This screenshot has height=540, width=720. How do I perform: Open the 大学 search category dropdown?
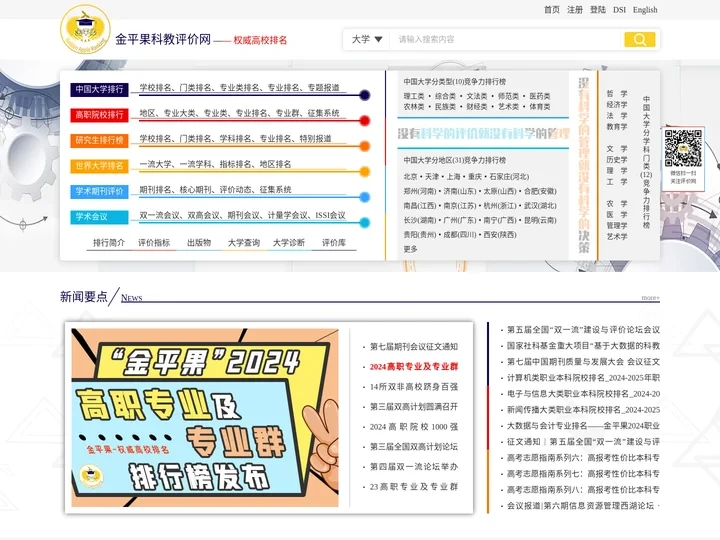tap(367, 39)
